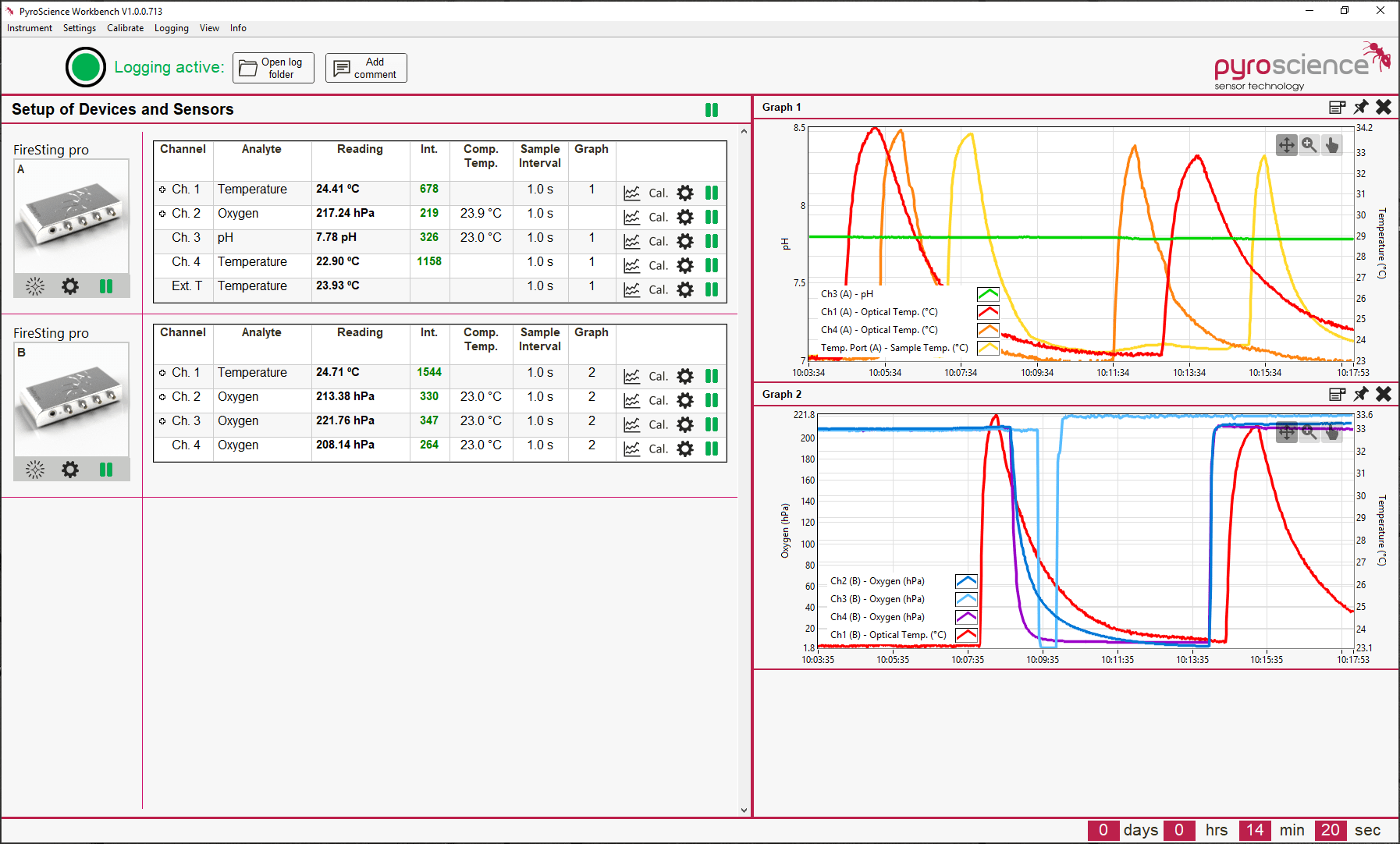
Task: Open graph icon for Device A Ch. 1
Action: [x=632, y=193]
